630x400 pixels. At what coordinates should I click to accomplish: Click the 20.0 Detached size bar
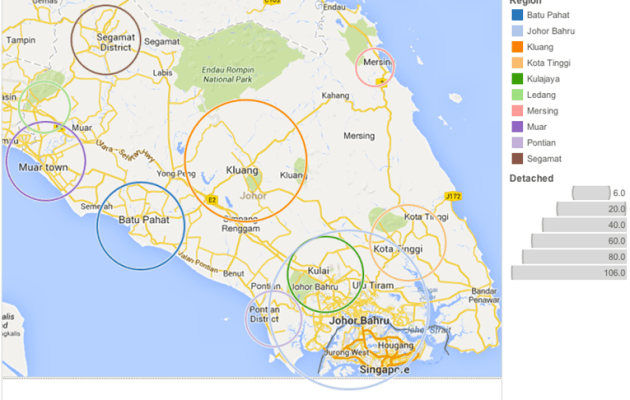591,209
